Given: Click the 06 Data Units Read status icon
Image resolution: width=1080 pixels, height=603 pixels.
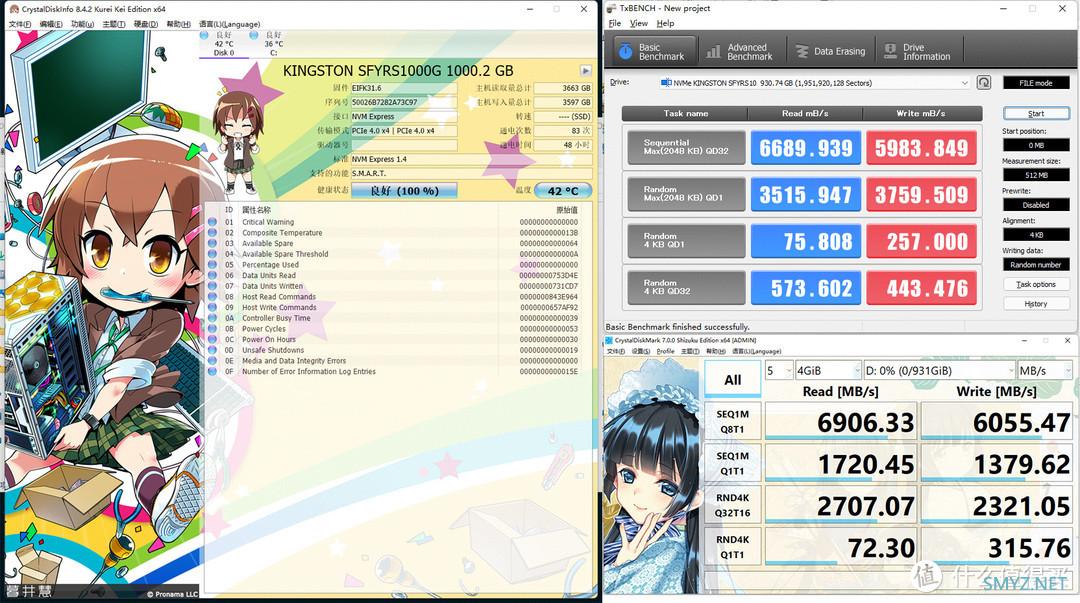Looking at the screenshot, I should click(x=212, y=276).
